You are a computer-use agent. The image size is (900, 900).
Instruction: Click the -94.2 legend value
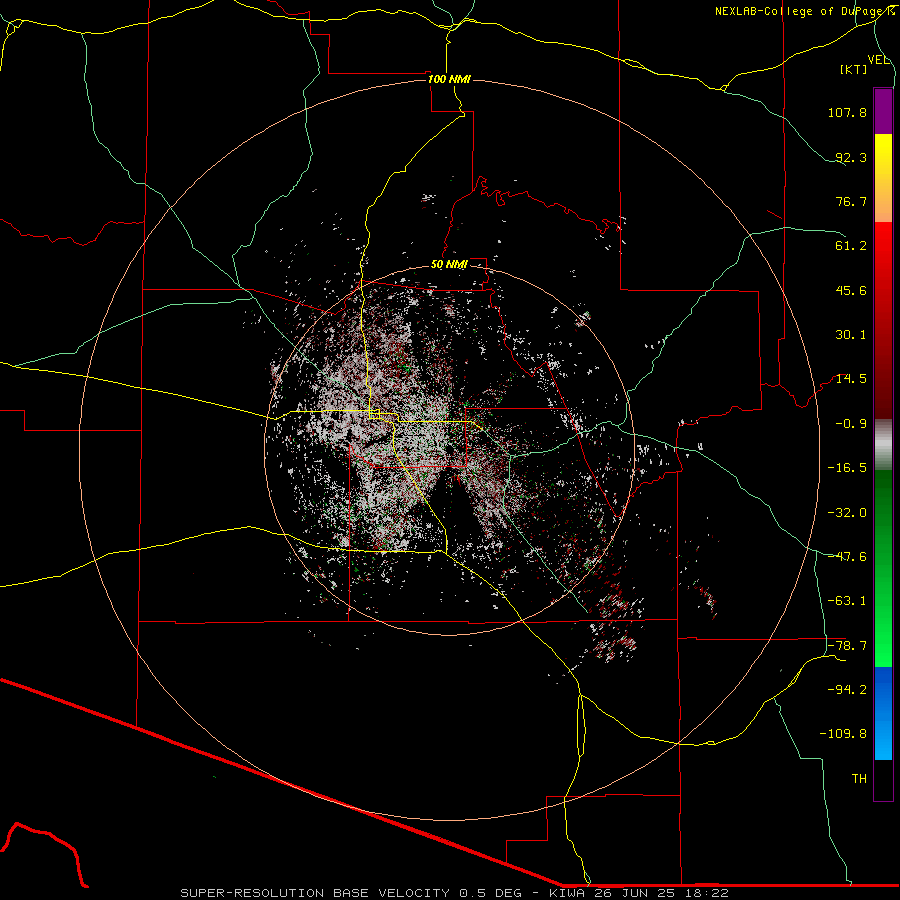pyautogui.click(x=847, y=689)
